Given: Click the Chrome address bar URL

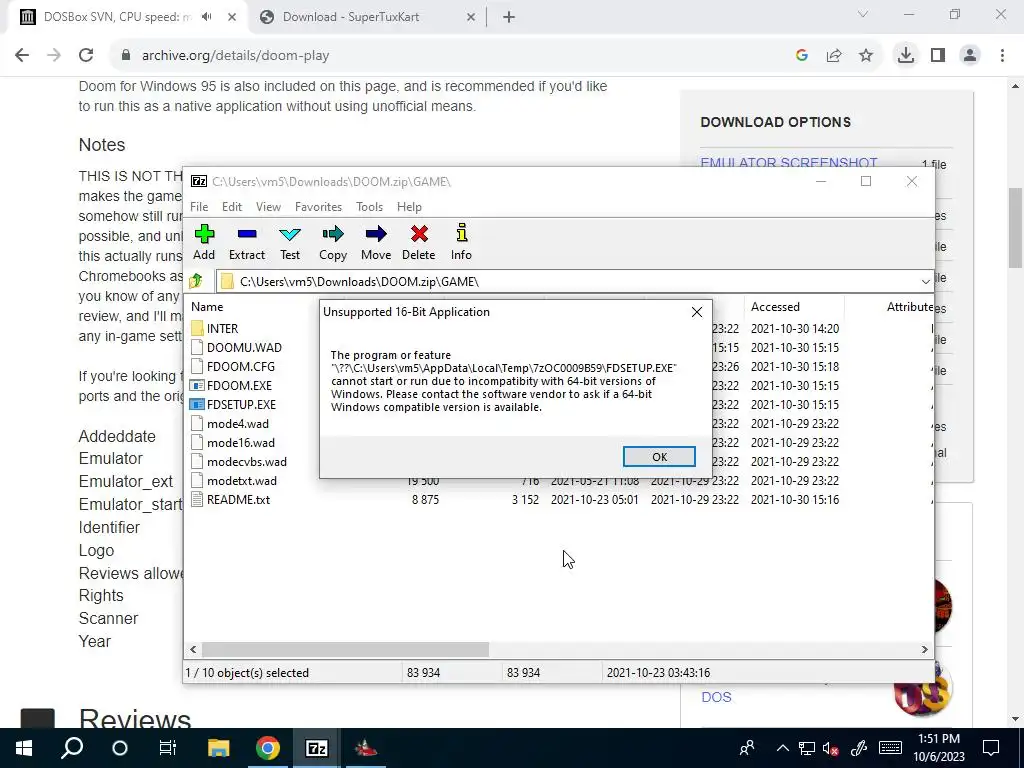Looking at the screenshot, I should [235, 56].
